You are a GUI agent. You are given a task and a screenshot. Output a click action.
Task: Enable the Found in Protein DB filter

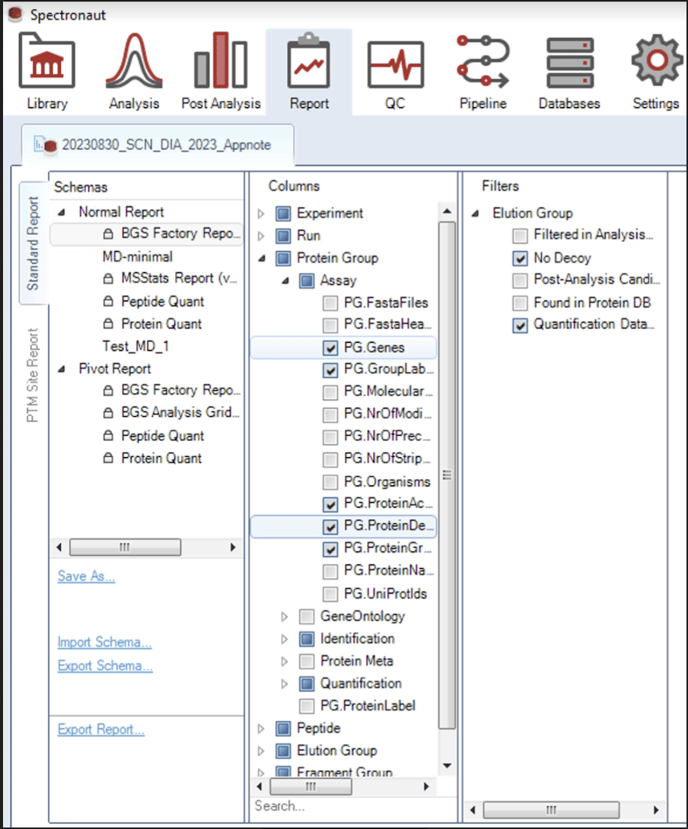click(x=520, y=303)
